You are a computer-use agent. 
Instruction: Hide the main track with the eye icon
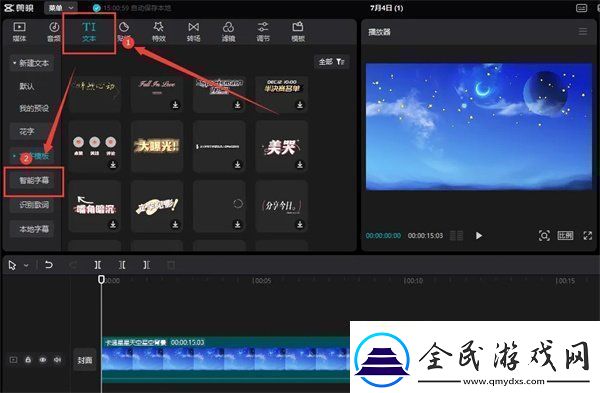click(x=42, y=360)
